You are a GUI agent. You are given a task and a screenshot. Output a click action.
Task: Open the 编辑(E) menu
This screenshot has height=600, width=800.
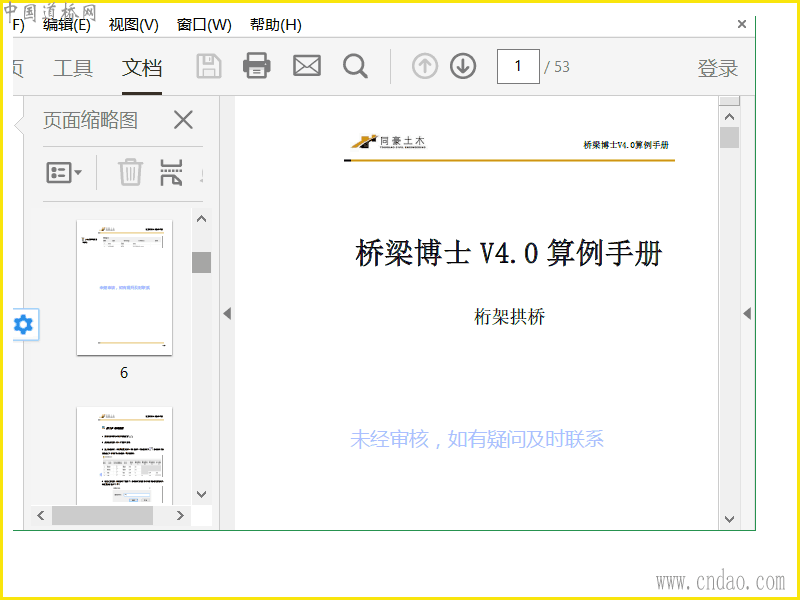[67, 24]
